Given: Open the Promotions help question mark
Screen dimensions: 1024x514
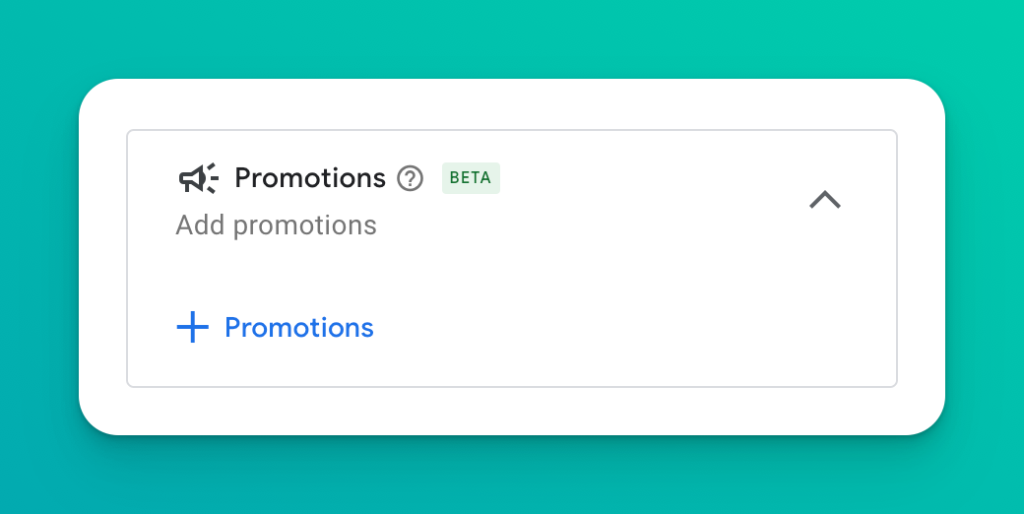Looking at the screenshot, I should tap(410, 178).
